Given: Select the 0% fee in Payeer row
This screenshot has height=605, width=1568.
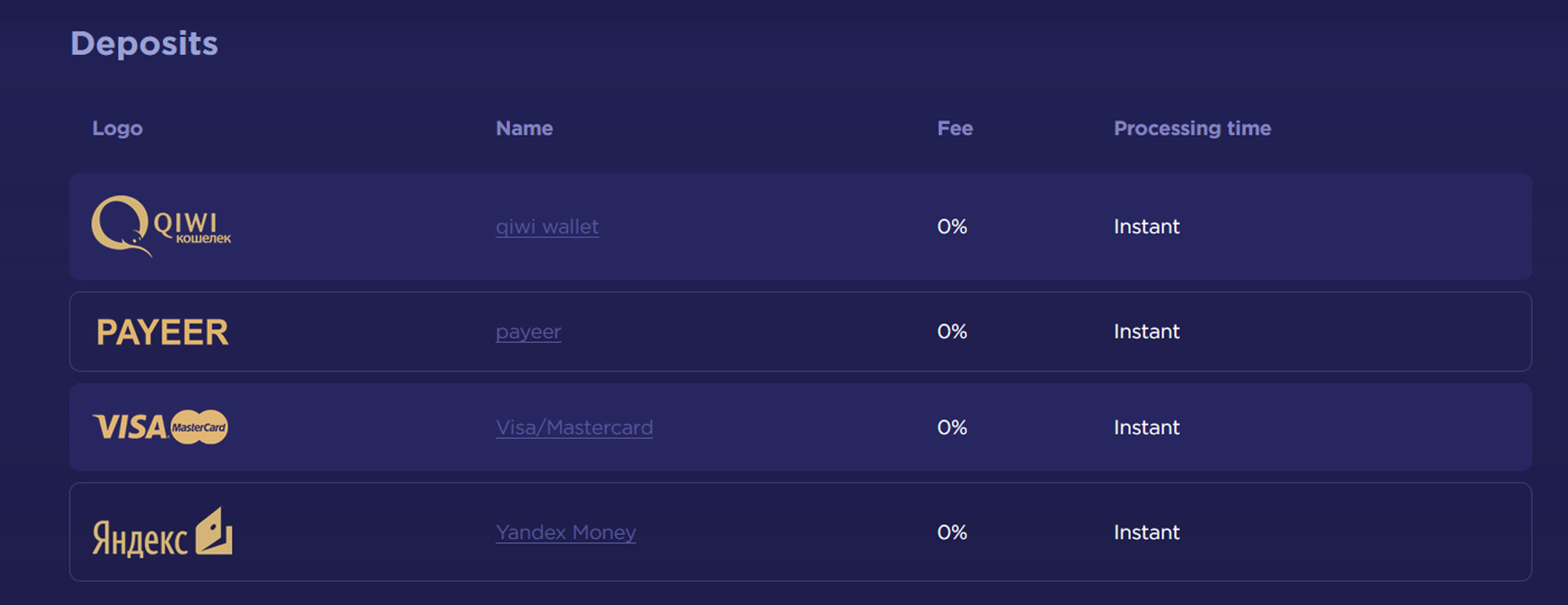Looking at the screenshot, I should [952, 332].
